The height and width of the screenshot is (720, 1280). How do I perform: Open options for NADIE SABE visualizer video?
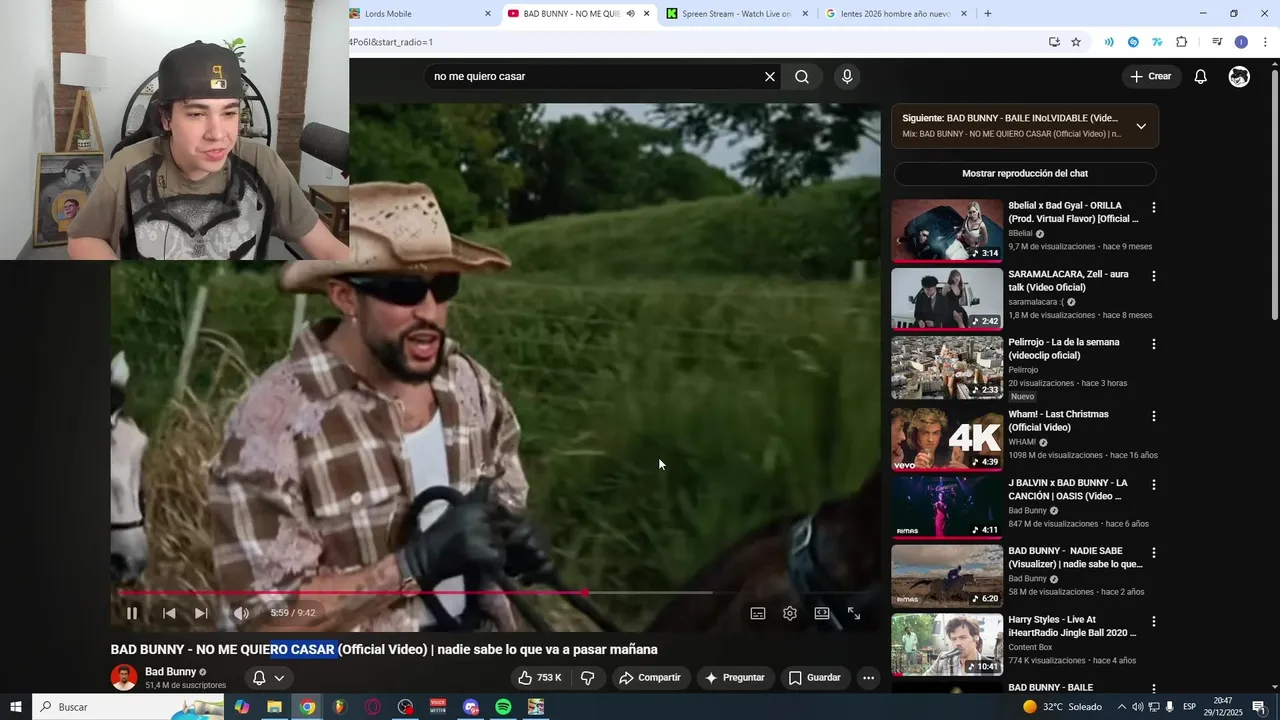tap(1154, 553)
